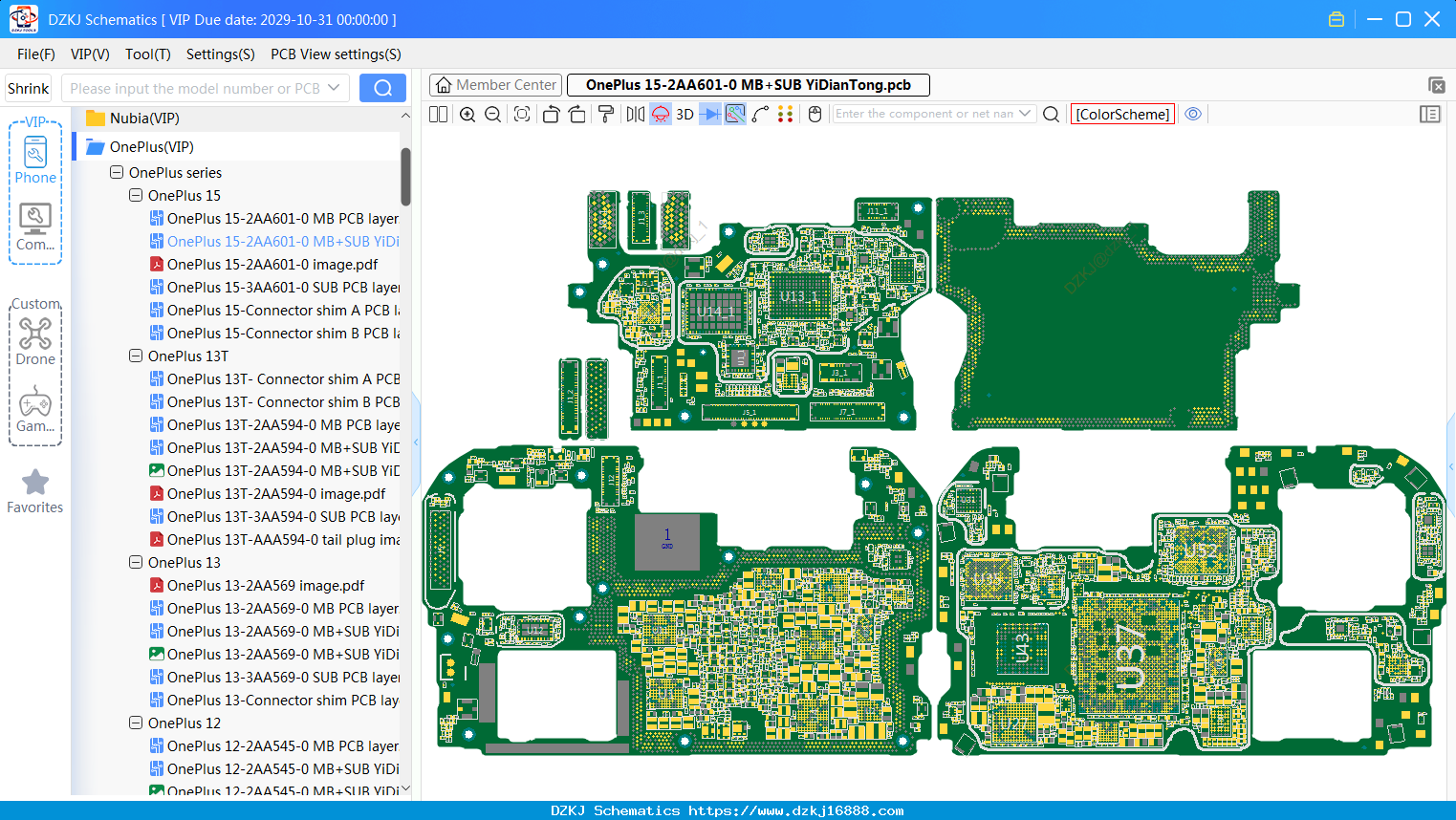Collapse the OnePlus 12 node
Image resolution: width=1456 pixels, height=820 pixels.
pyautogui.click(x=136, y=723)
